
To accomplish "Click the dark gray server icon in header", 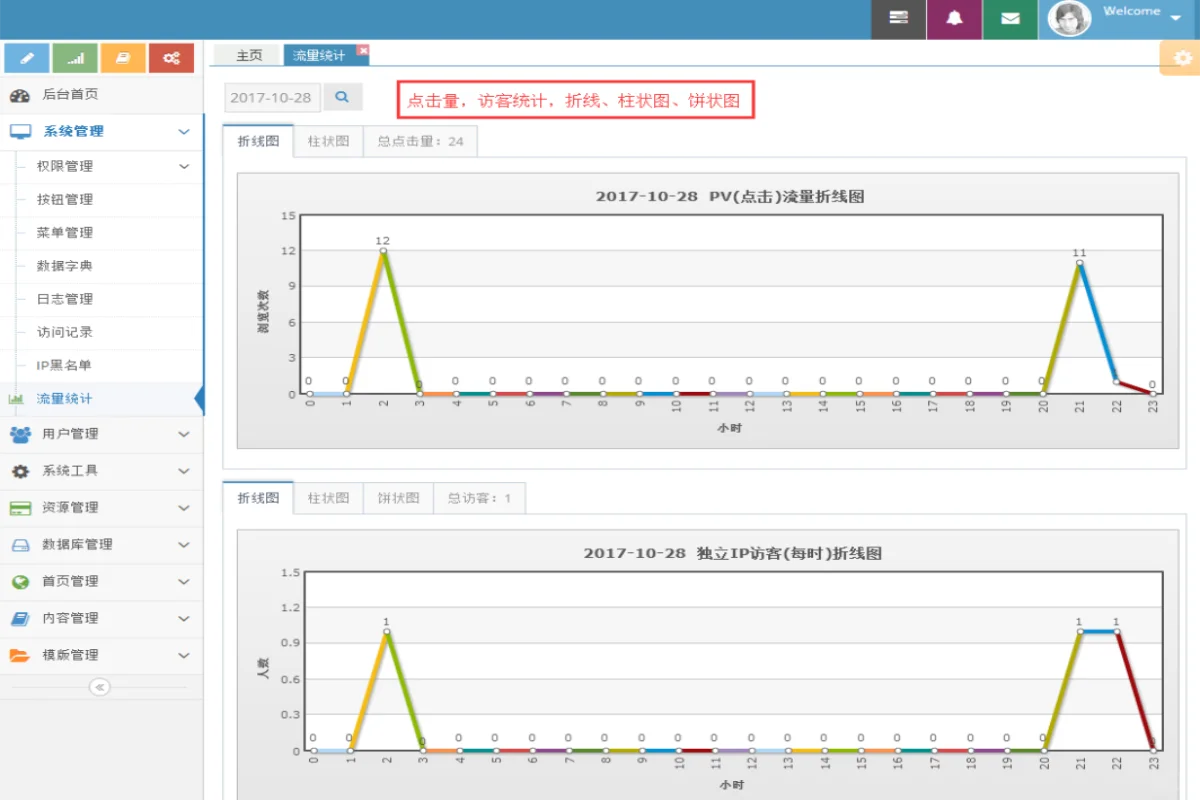I will pyautogui.click(x=898, y=19).
